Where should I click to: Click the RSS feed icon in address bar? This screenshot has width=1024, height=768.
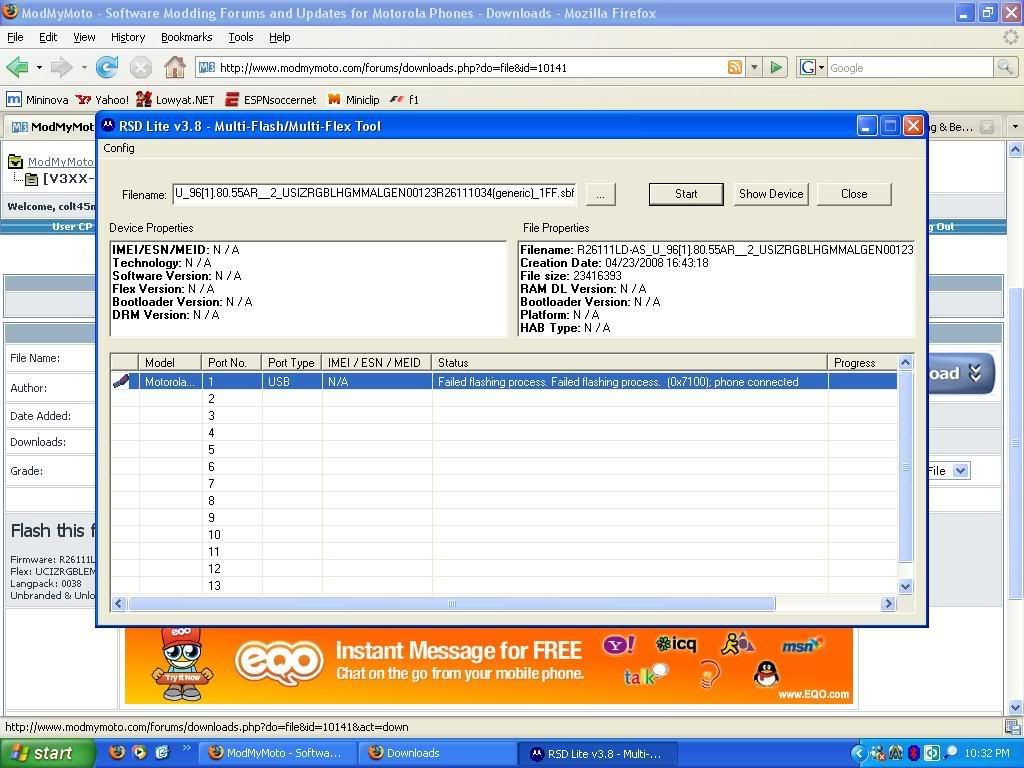(735, 68)
